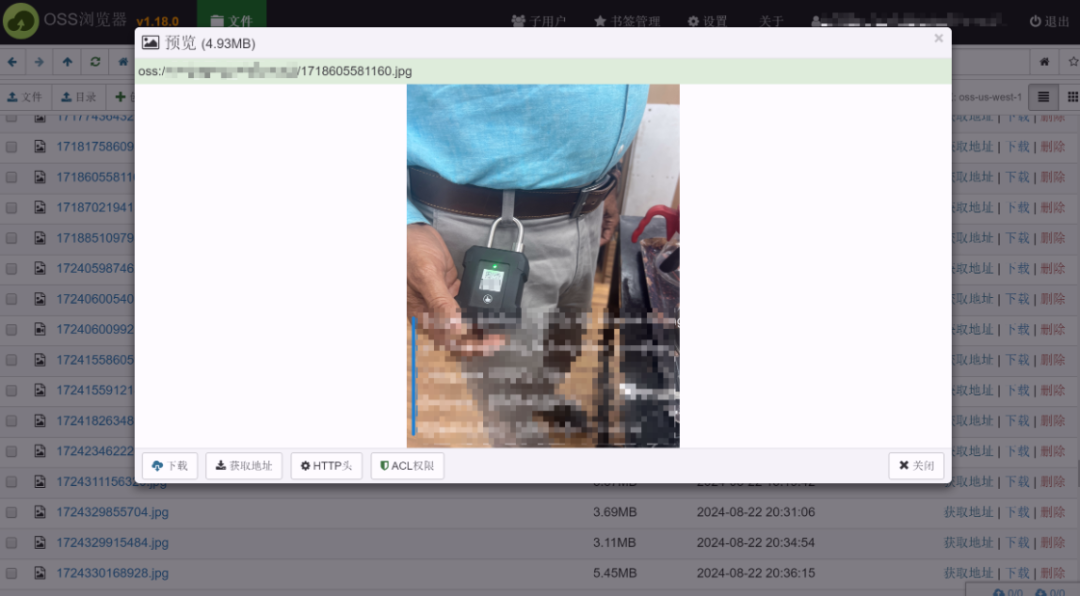This screenshot has height=596, width=1080.
Task: Click the 下载 download button in preview
Action: coord(169,466)
